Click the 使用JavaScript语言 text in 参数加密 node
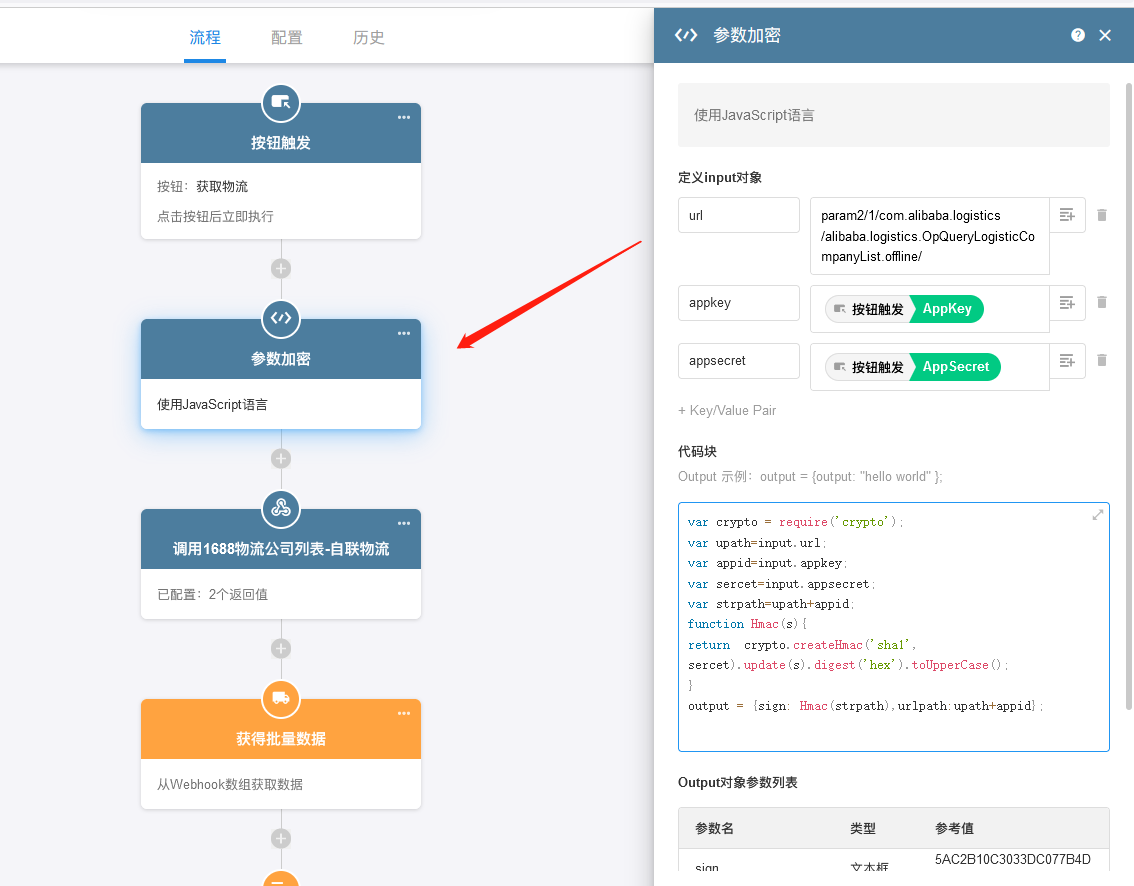Viewport: 1134px width, 886px height. pos(212,405)
